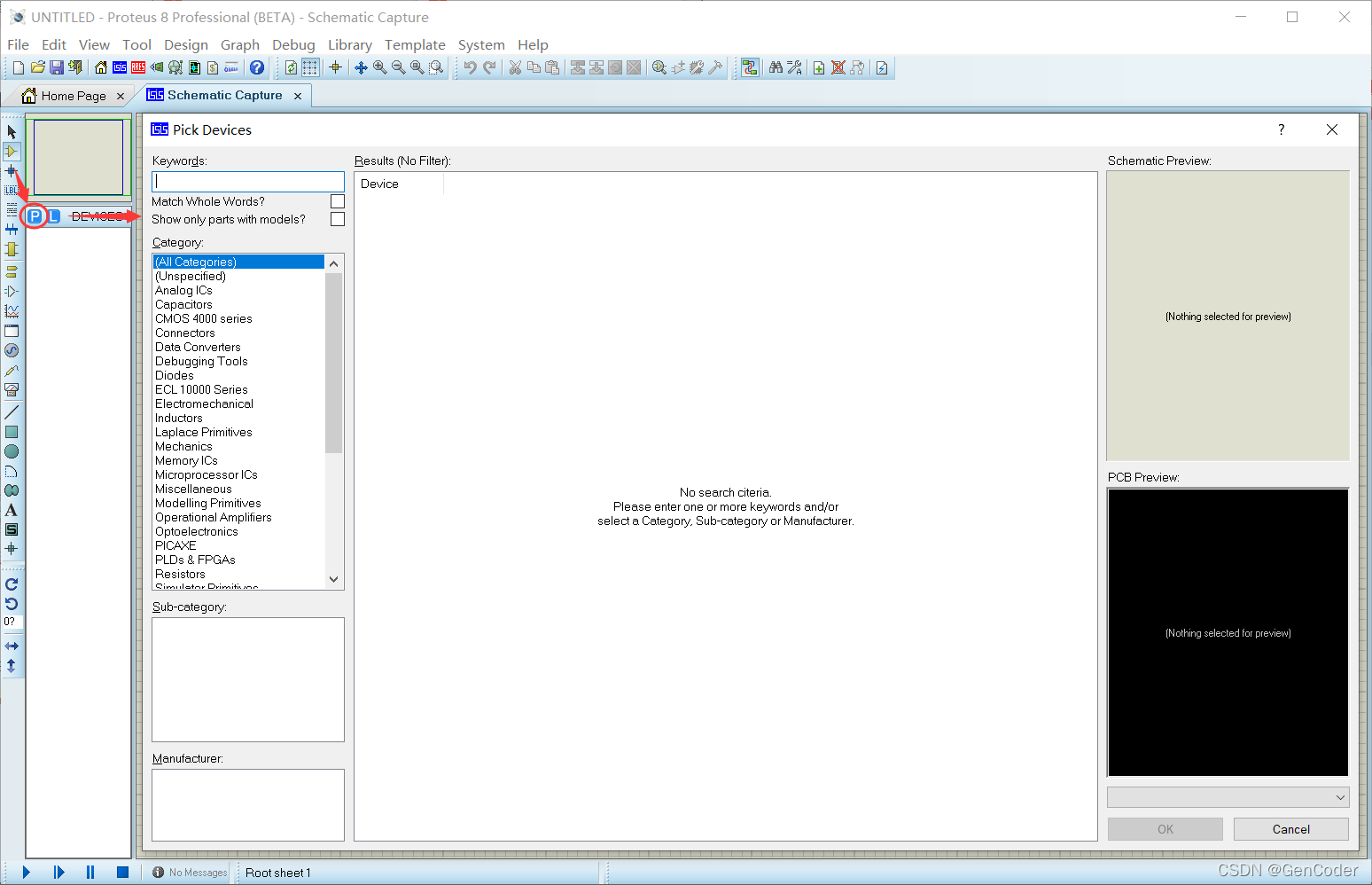Click the Zoom Out magnifier icon
The width and height of the screenshot is (1372, 885).
(x=398, y=67)
